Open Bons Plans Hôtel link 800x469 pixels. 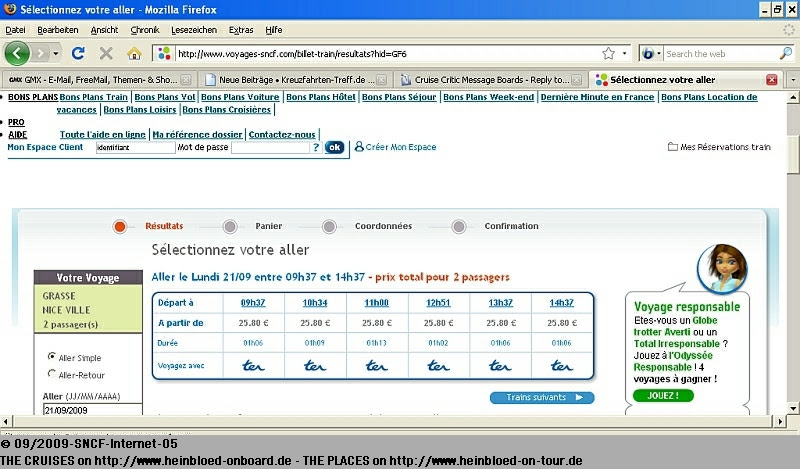[320, 97]
